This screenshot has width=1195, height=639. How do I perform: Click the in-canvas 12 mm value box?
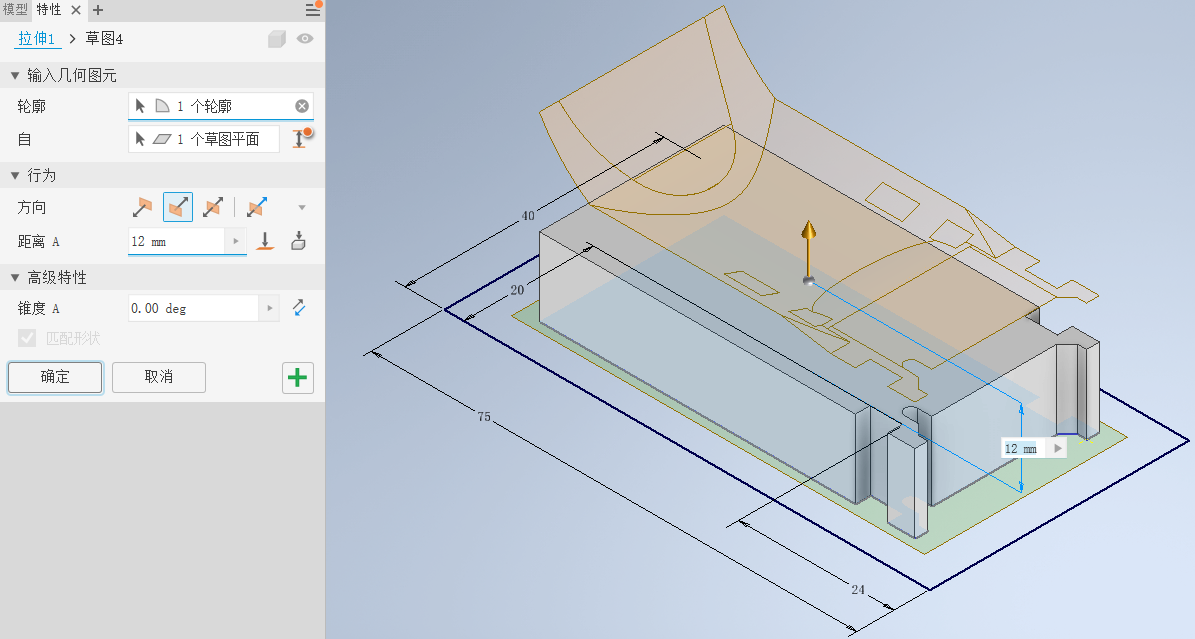coord(1025,448)
